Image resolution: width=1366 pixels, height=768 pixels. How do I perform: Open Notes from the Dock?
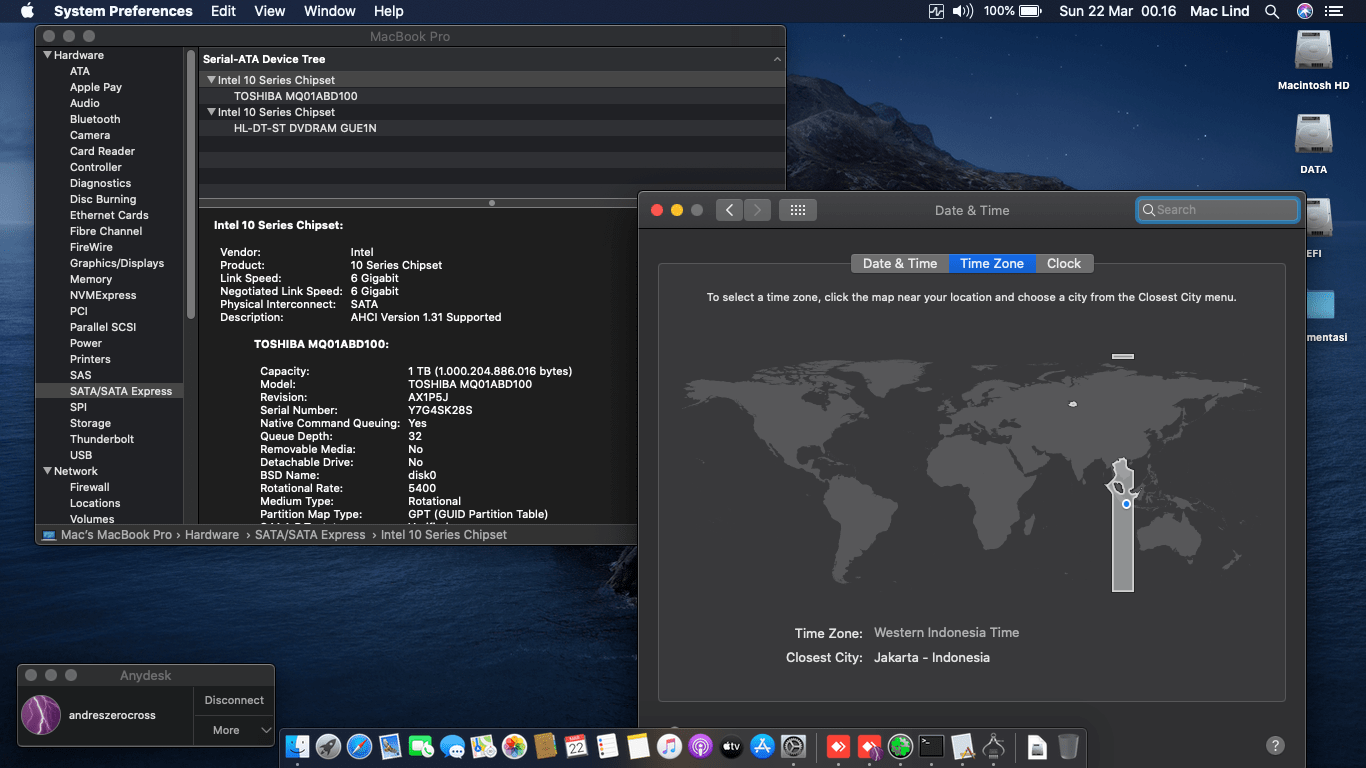(638, 746)
